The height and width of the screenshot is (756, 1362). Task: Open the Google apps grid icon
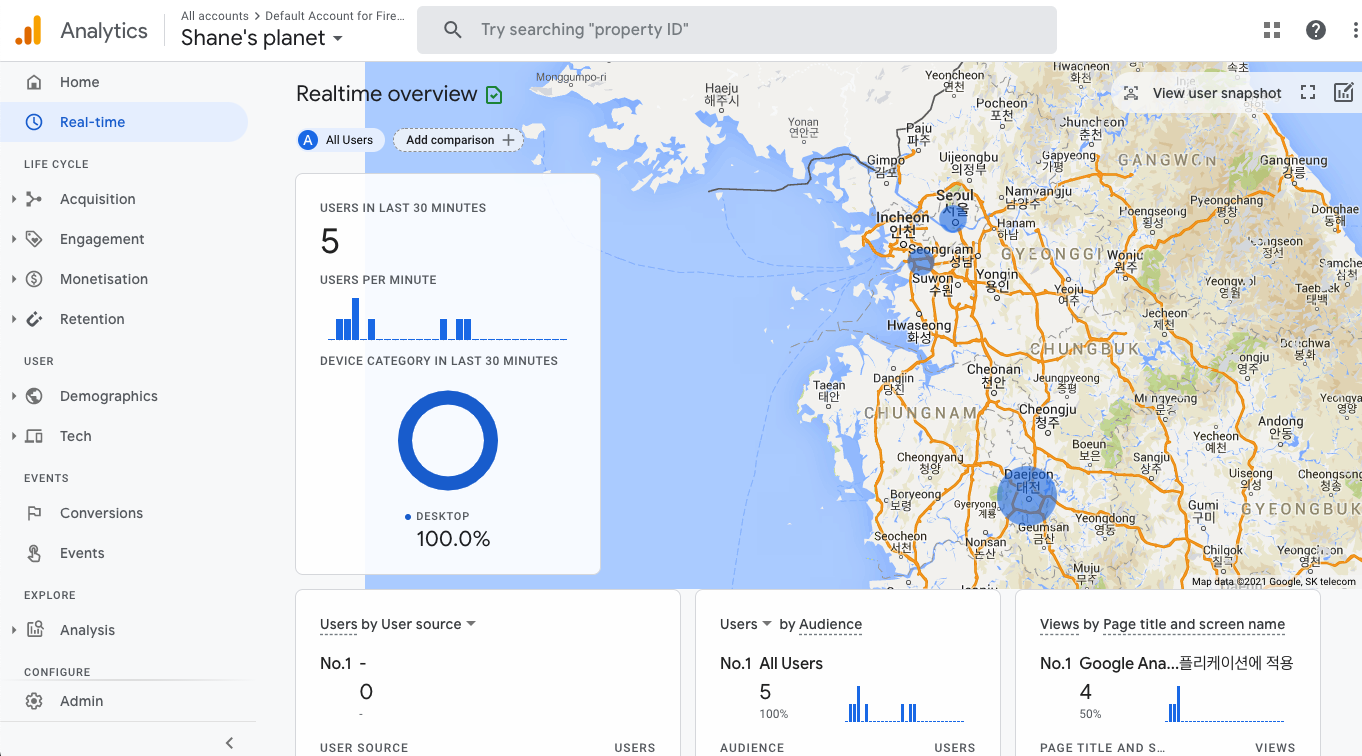(1272, 30)
